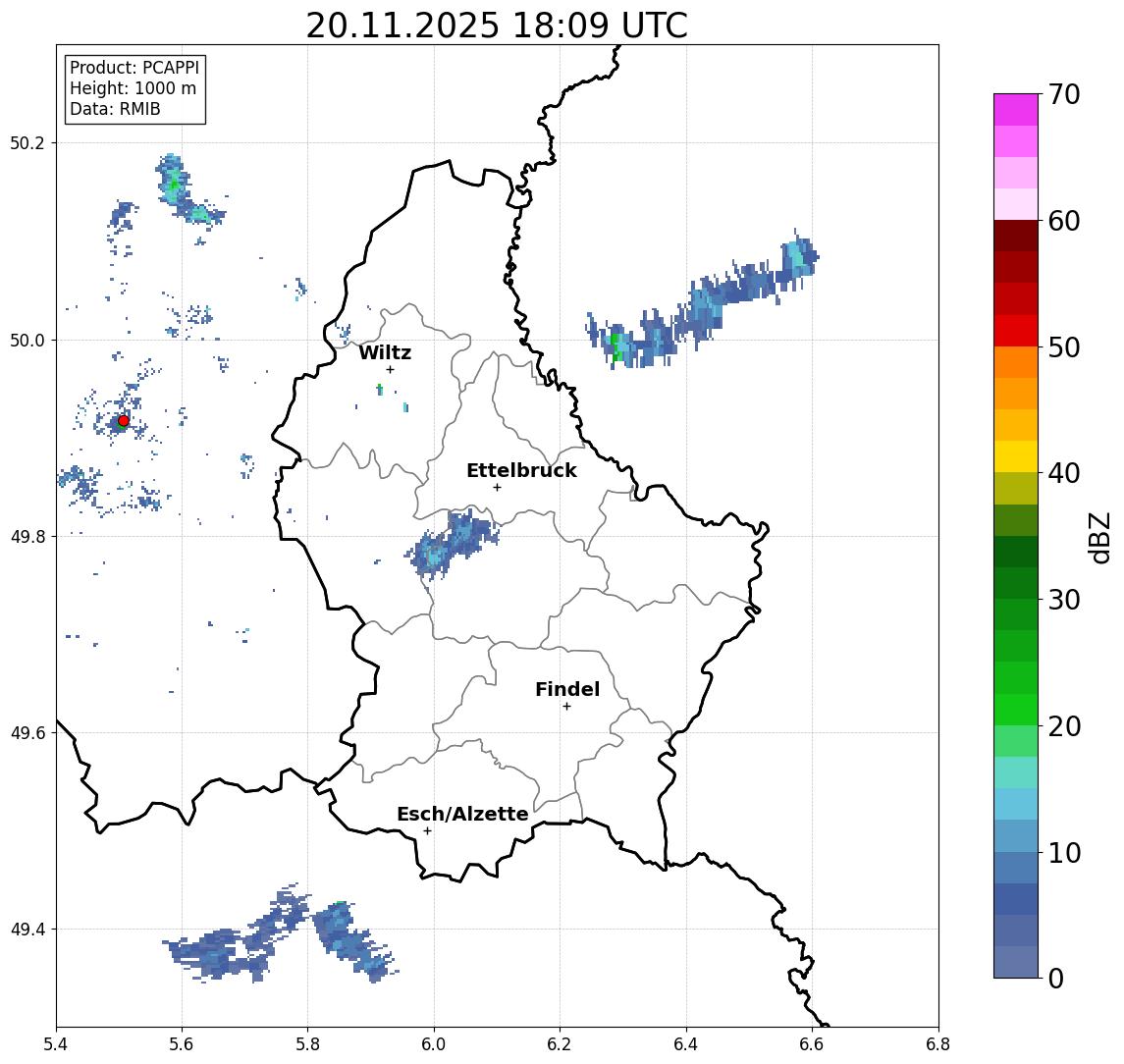Click the plus marker below Wiltz
The width and height of the screenshot is (1124, 1064).
[x=390, y=369]
